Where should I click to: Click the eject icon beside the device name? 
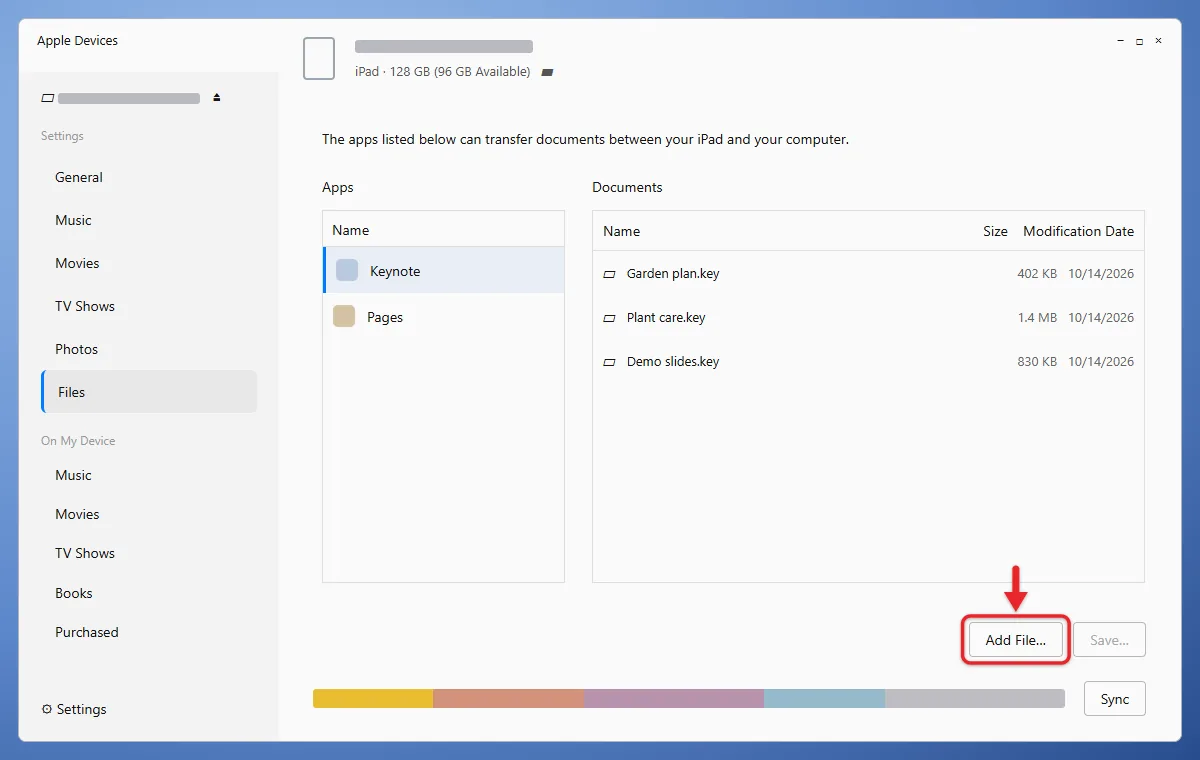pyautogui.click(x=217, y=98)
